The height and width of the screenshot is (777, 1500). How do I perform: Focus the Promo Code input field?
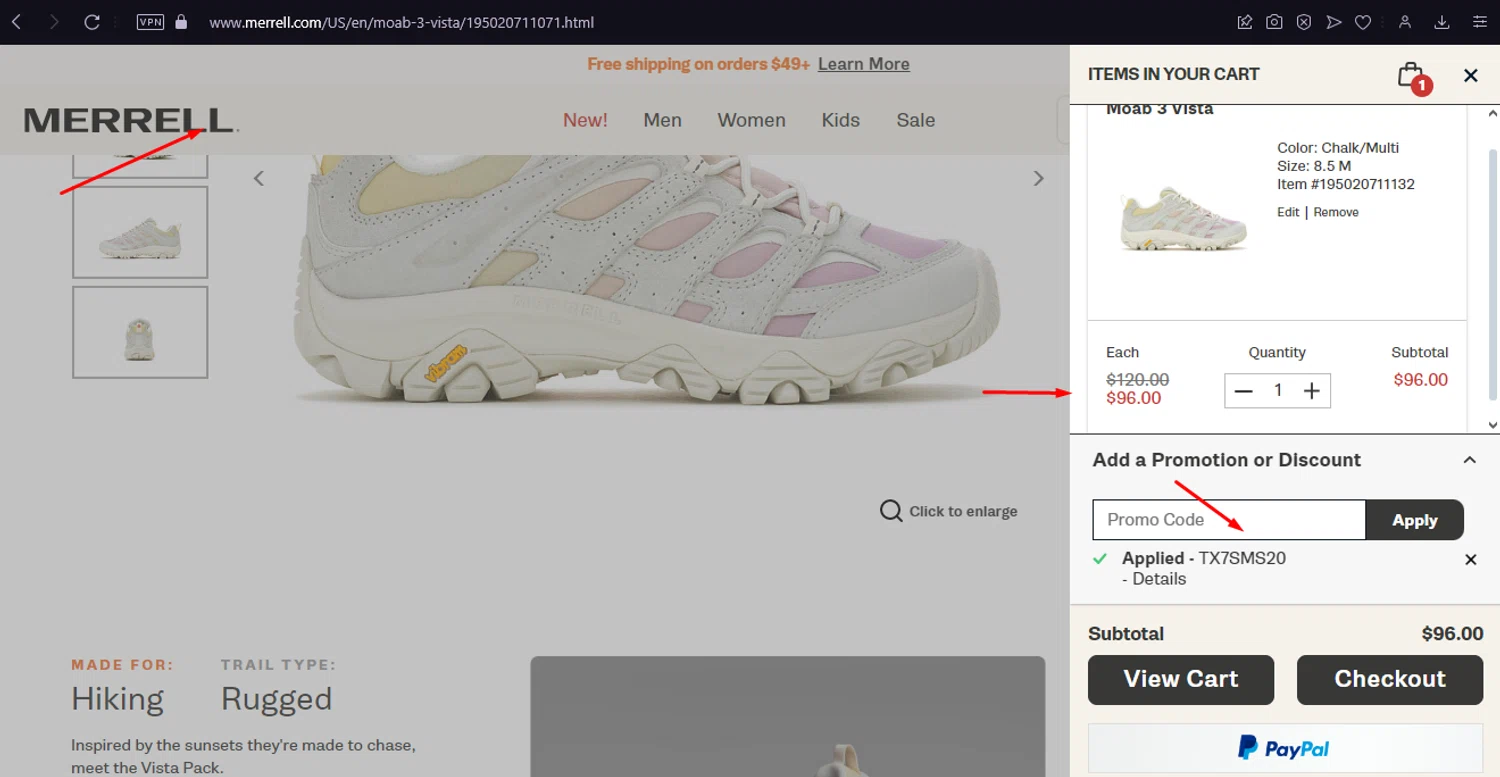[1229, 520]
